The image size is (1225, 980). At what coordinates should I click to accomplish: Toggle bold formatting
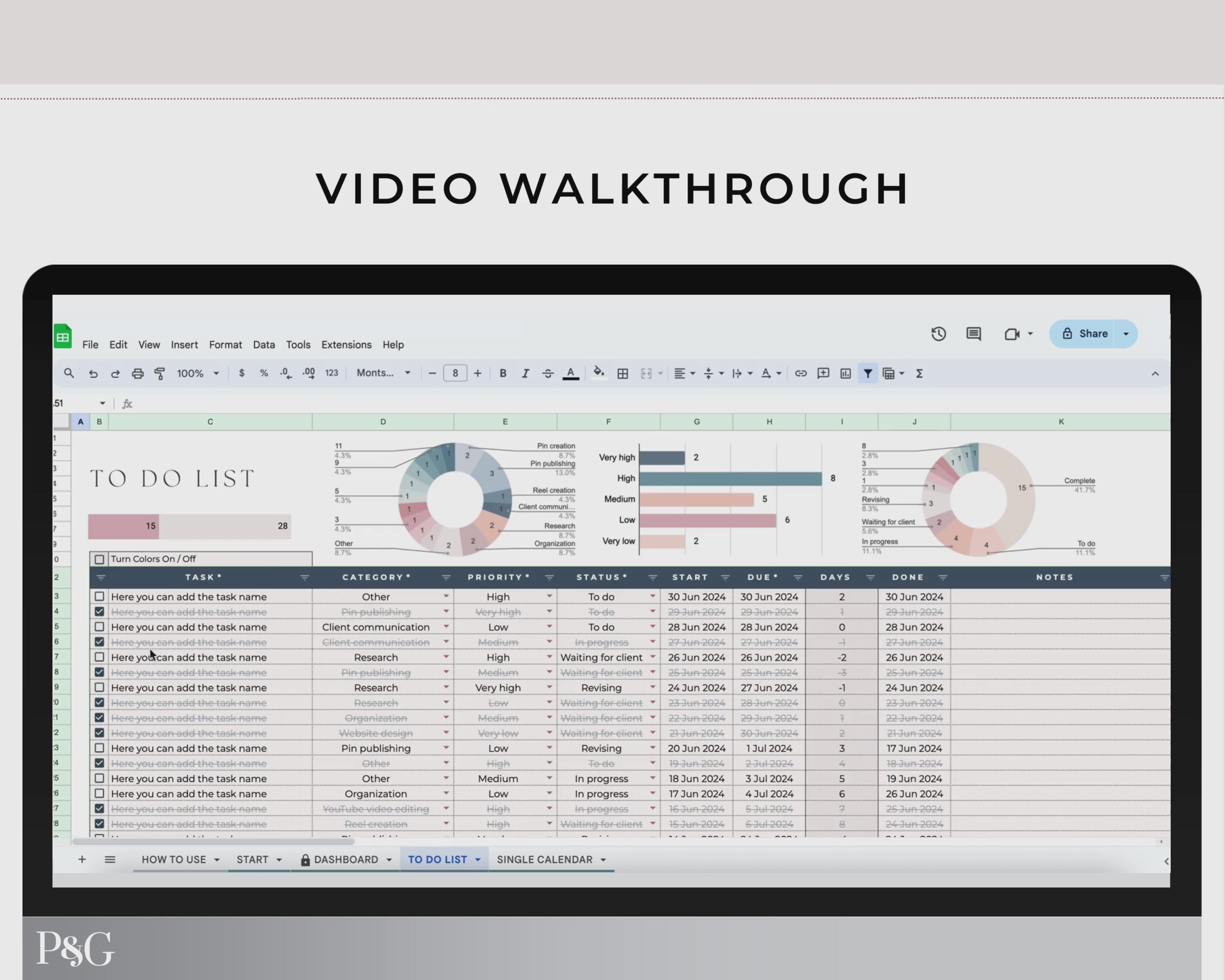point(503,373)
